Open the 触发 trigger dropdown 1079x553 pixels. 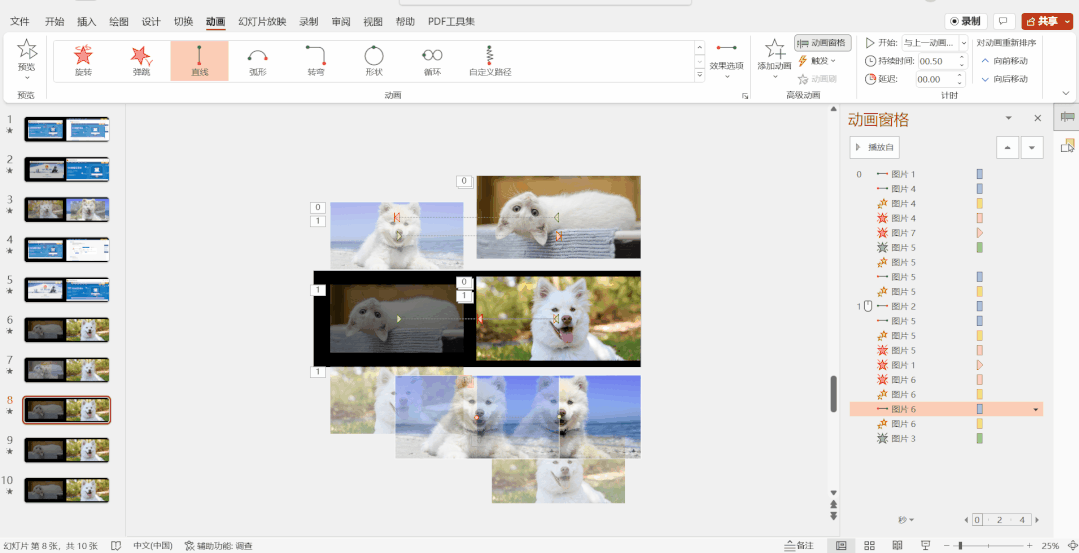817,61
